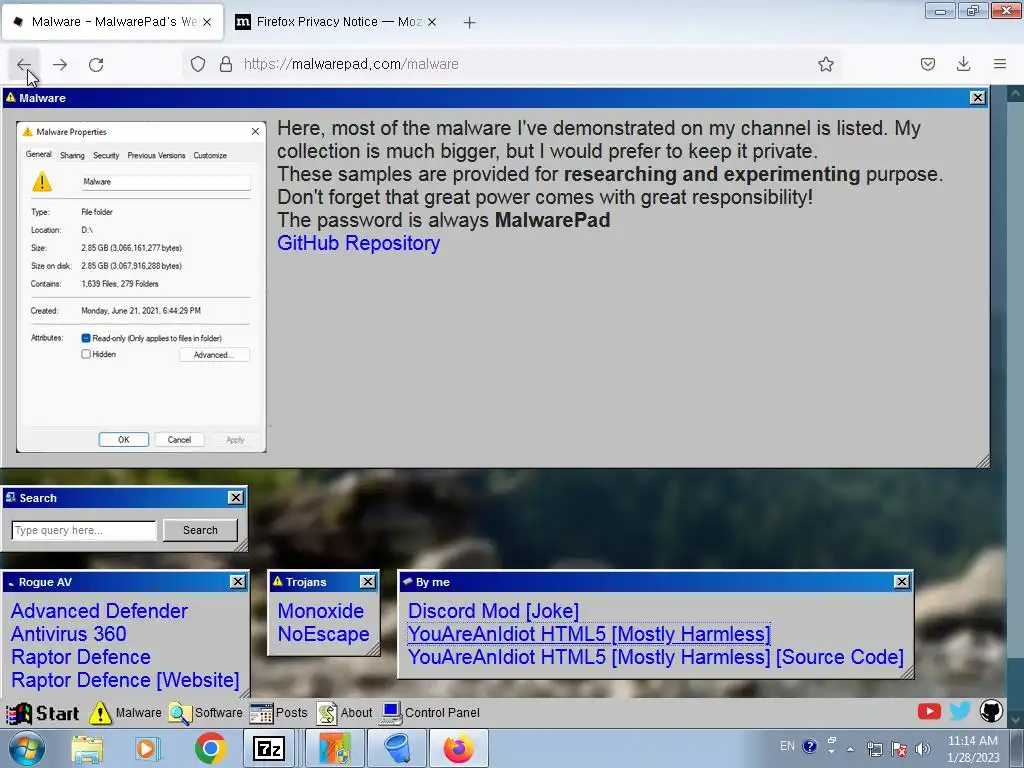Open the shield tracking protection icon
Viewport: 1024px width, 768px height.
pos(198,64)
